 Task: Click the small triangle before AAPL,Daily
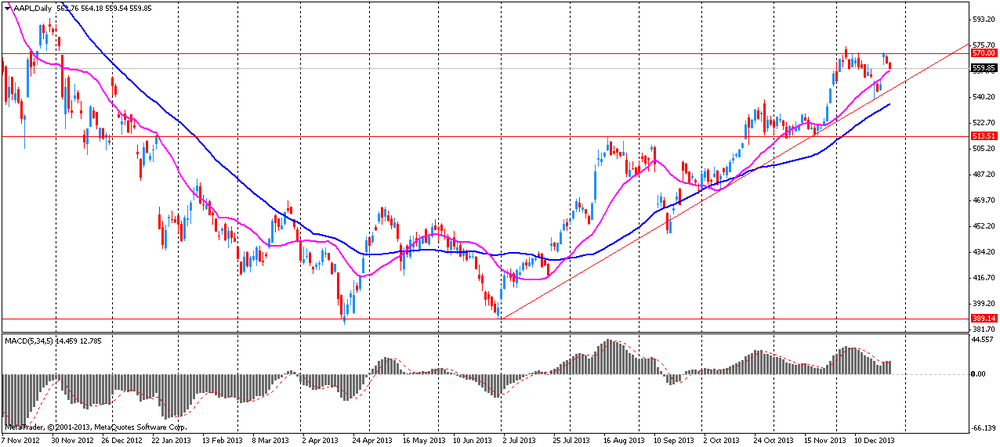coord(6,7)
